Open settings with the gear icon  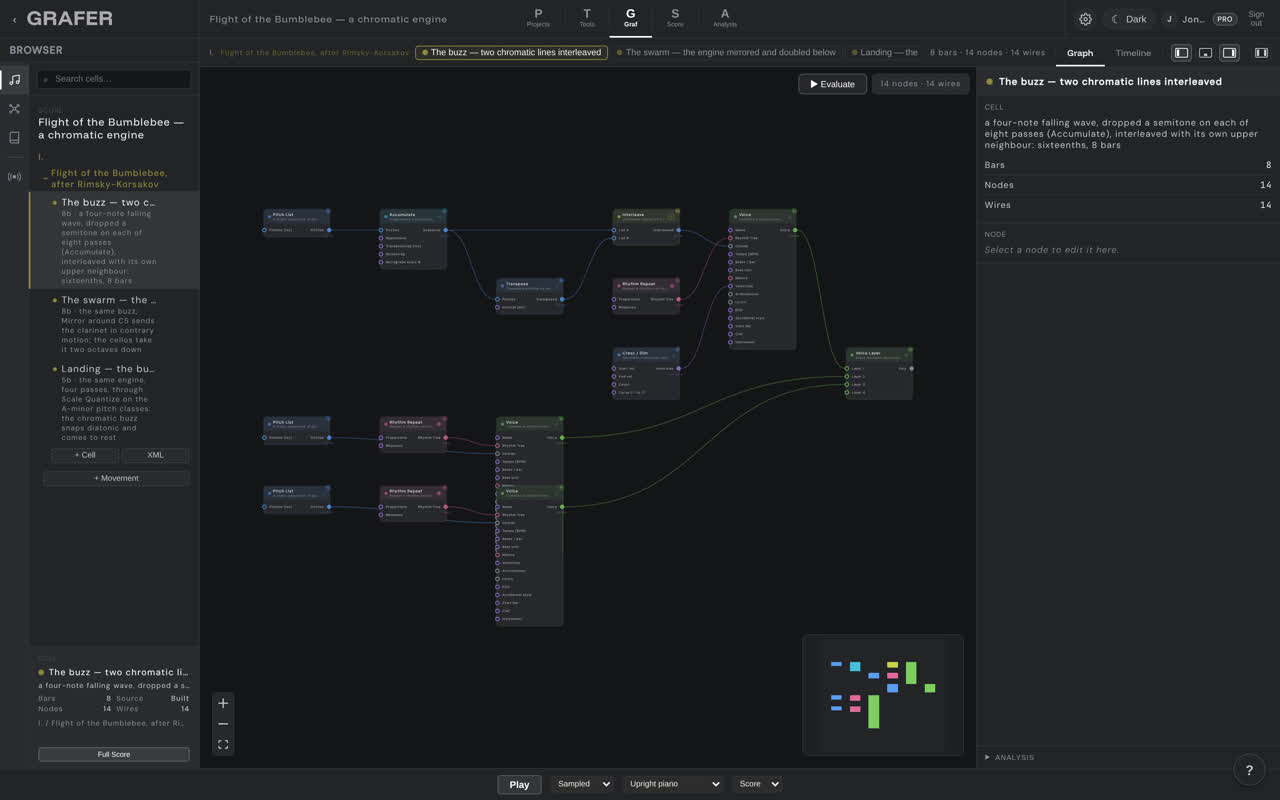1085,19
